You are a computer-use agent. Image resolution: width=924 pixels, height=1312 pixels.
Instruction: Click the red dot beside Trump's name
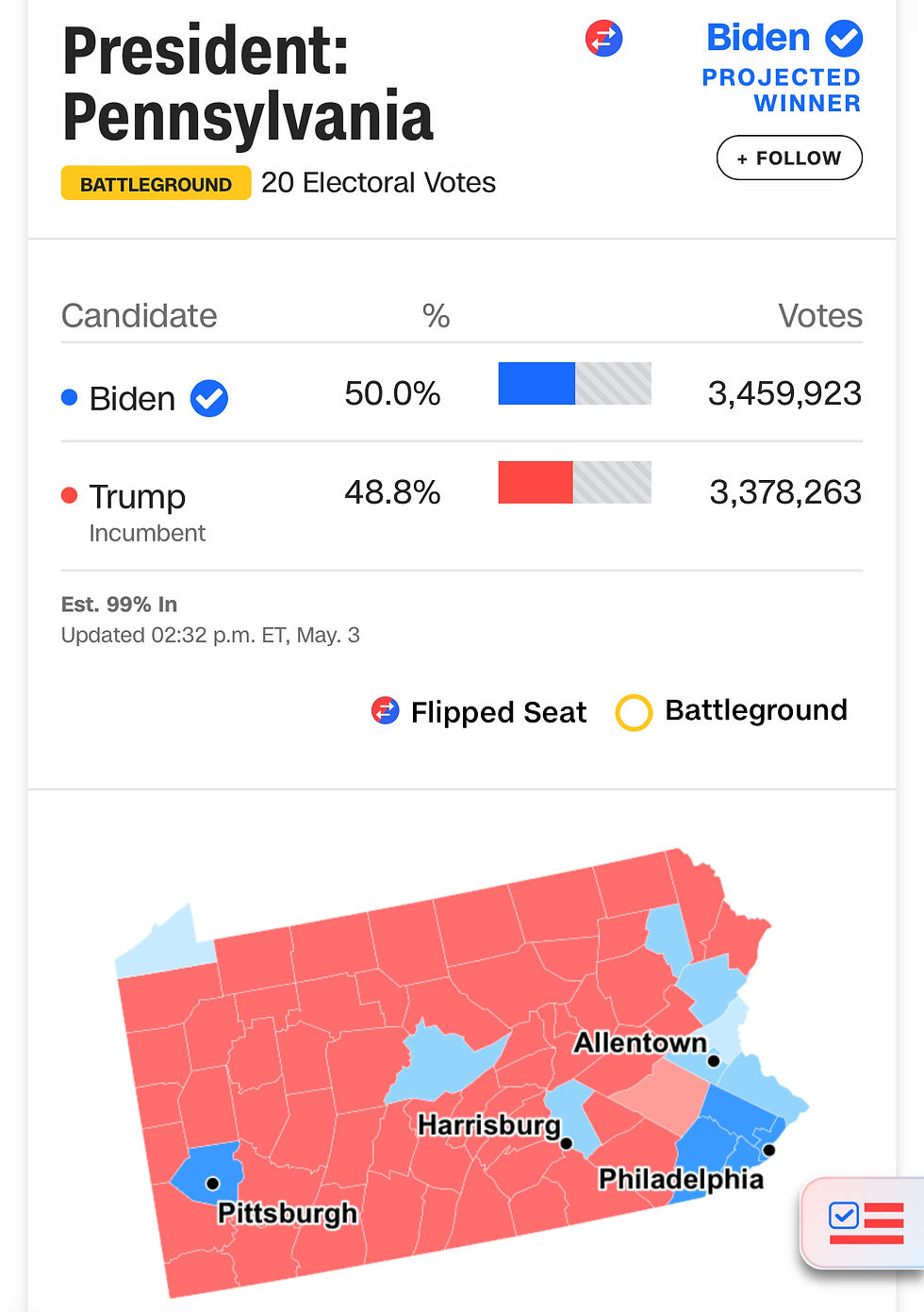point(69,495)
